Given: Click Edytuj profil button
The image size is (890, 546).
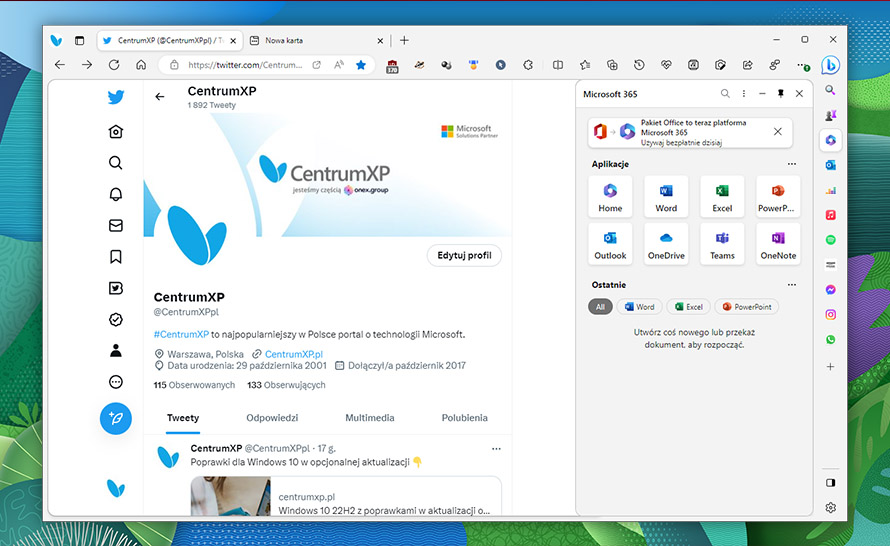Looking at the screenshot, I should click(x=464, y=255).
